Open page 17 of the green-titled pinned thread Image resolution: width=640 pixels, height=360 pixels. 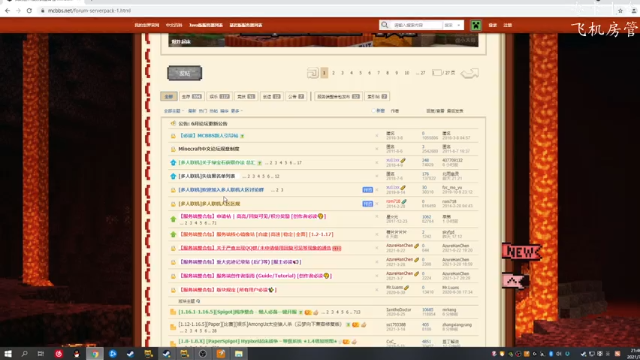(x=299, y=162)
